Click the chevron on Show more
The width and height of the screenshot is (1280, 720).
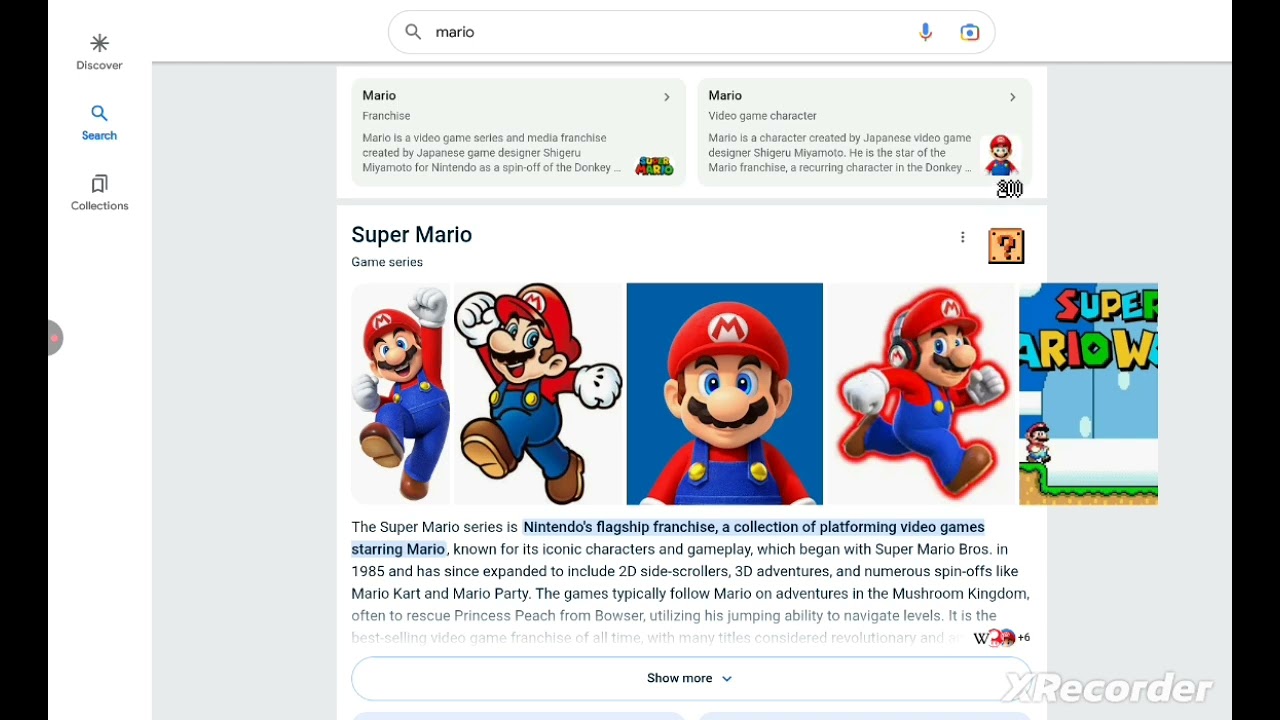click(727, 679)
